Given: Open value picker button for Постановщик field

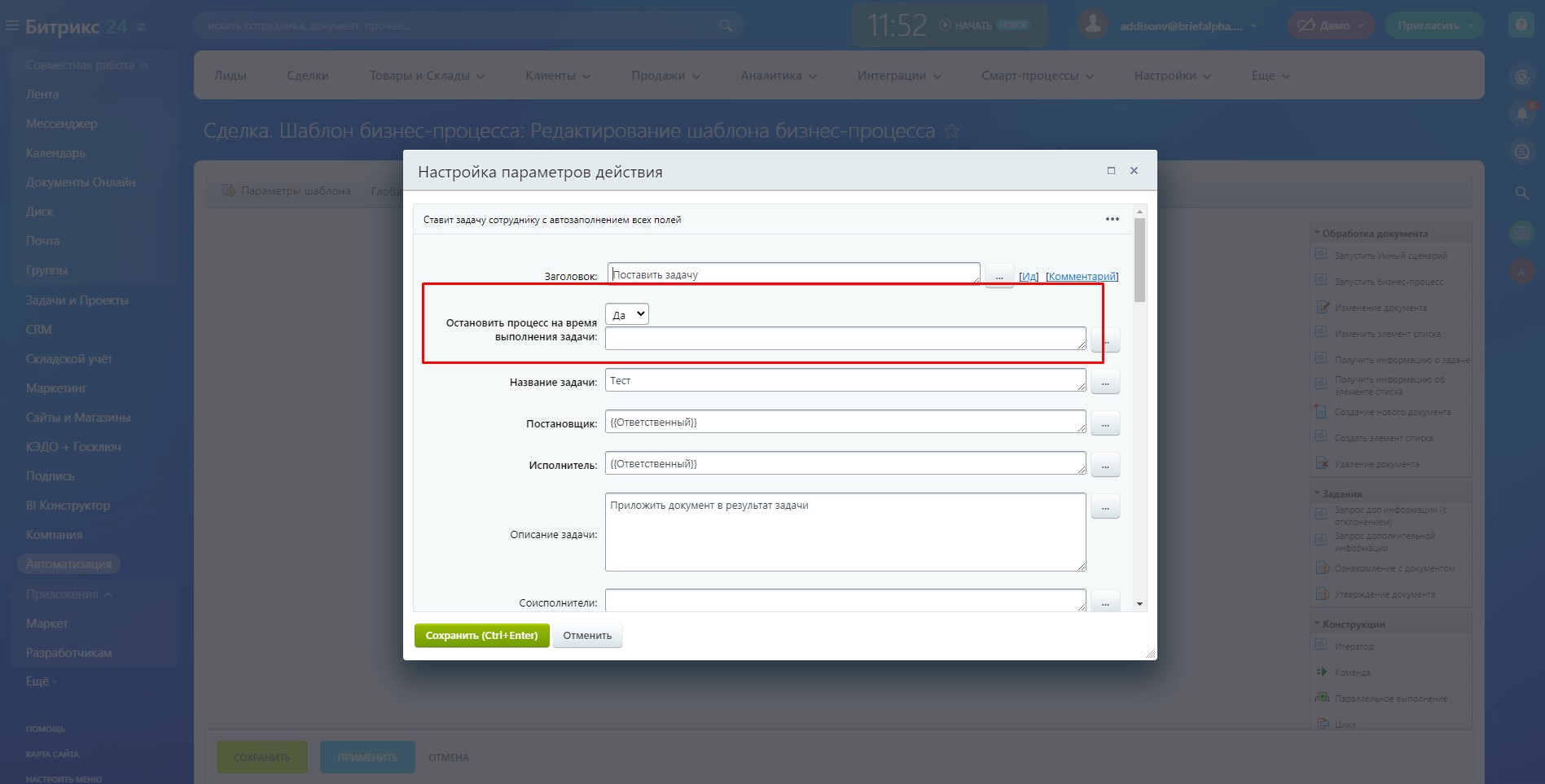Looking at the screenshot, I should click(x=1105, y=423).
